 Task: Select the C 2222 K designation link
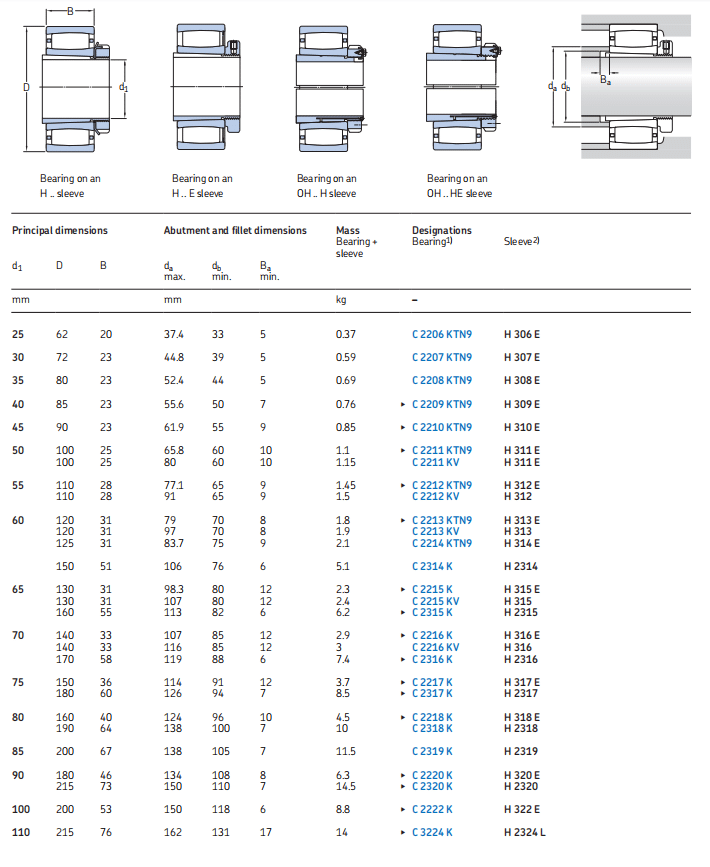click(x=432, y=809)
